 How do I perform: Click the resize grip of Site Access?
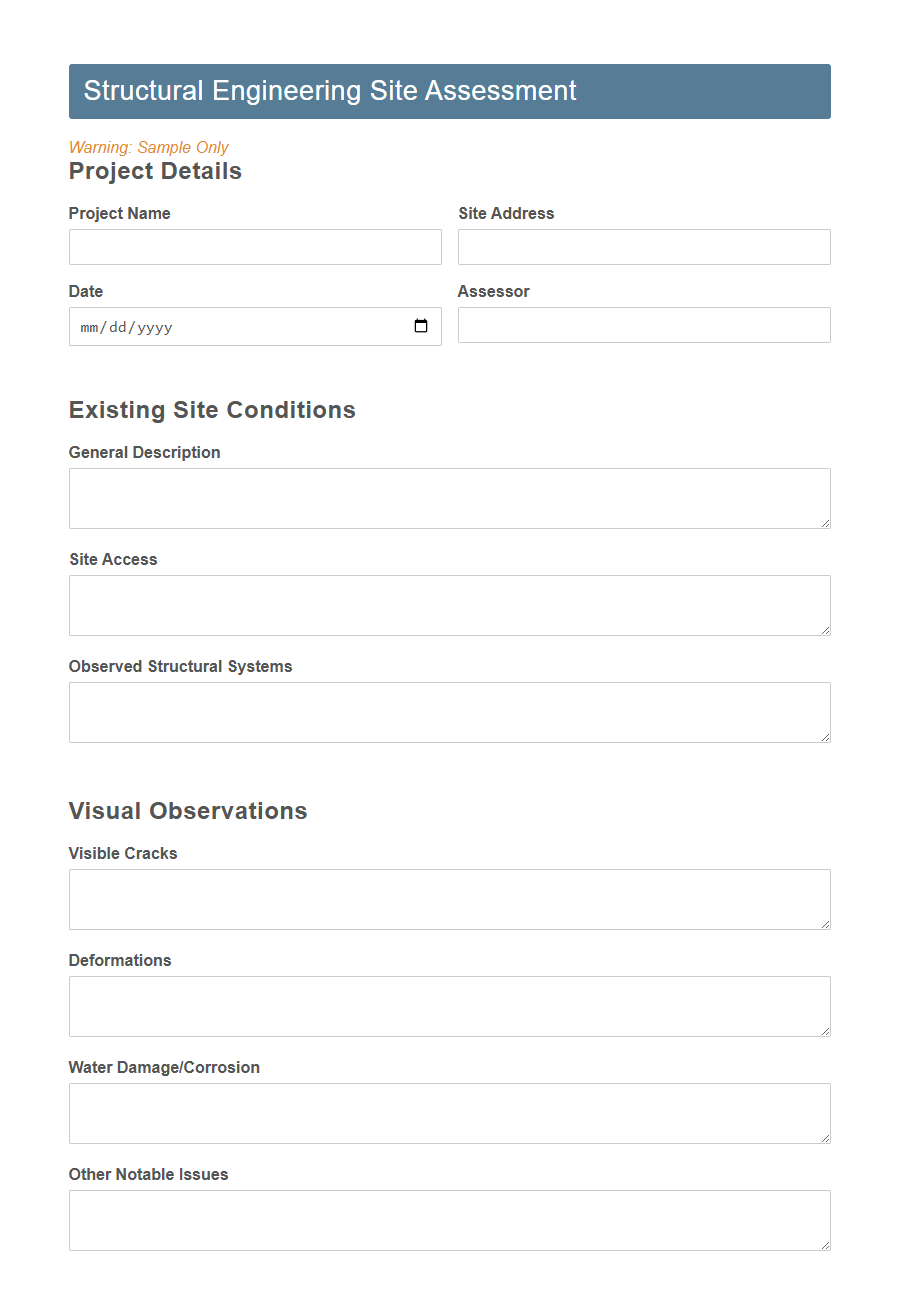826,632
